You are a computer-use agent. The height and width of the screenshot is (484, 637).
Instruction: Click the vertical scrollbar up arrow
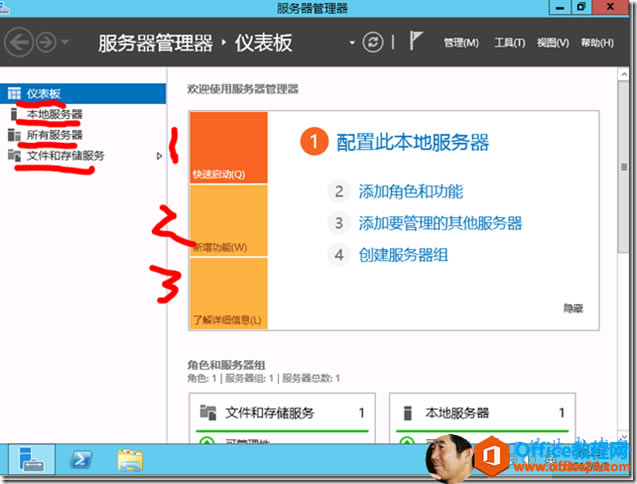coord(624,75)
